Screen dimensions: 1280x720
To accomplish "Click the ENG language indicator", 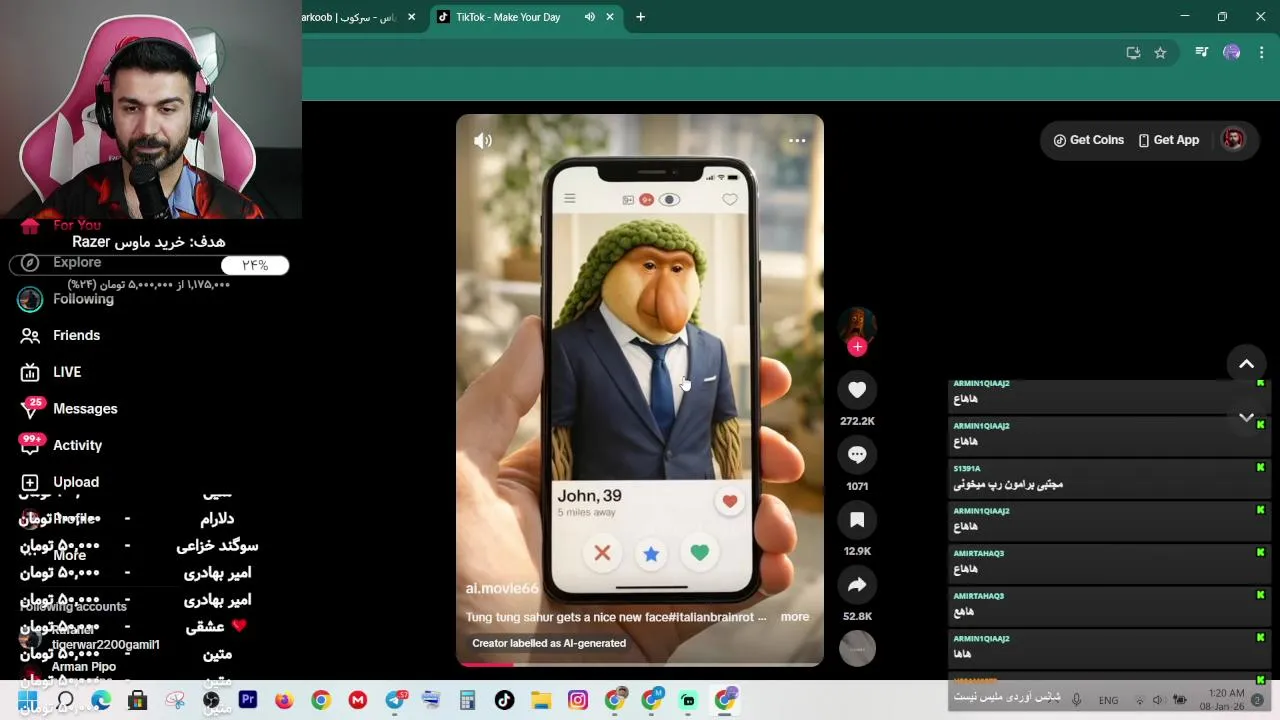I will point(1108,701).
